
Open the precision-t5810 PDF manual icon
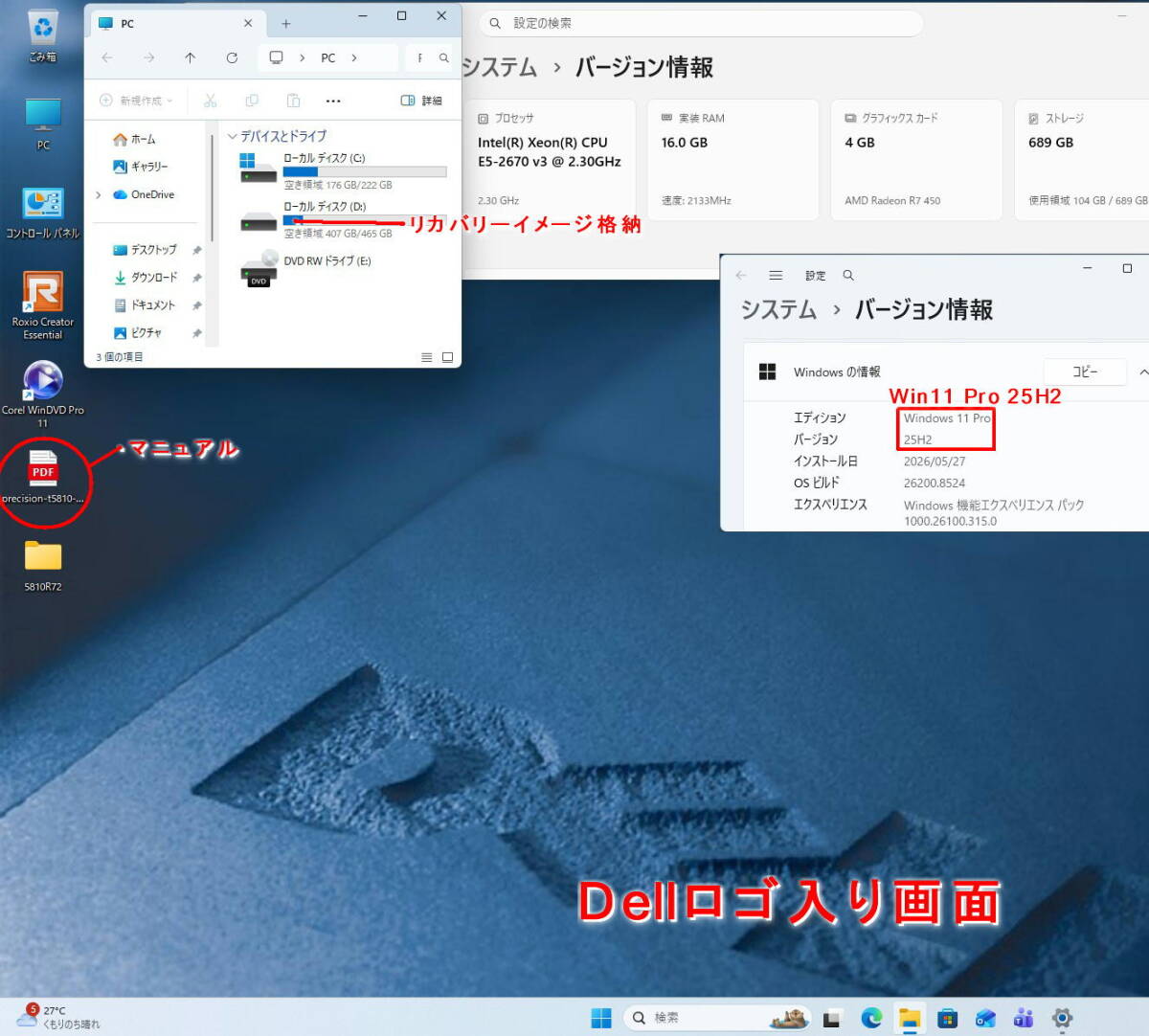click(x=43, y=476)
